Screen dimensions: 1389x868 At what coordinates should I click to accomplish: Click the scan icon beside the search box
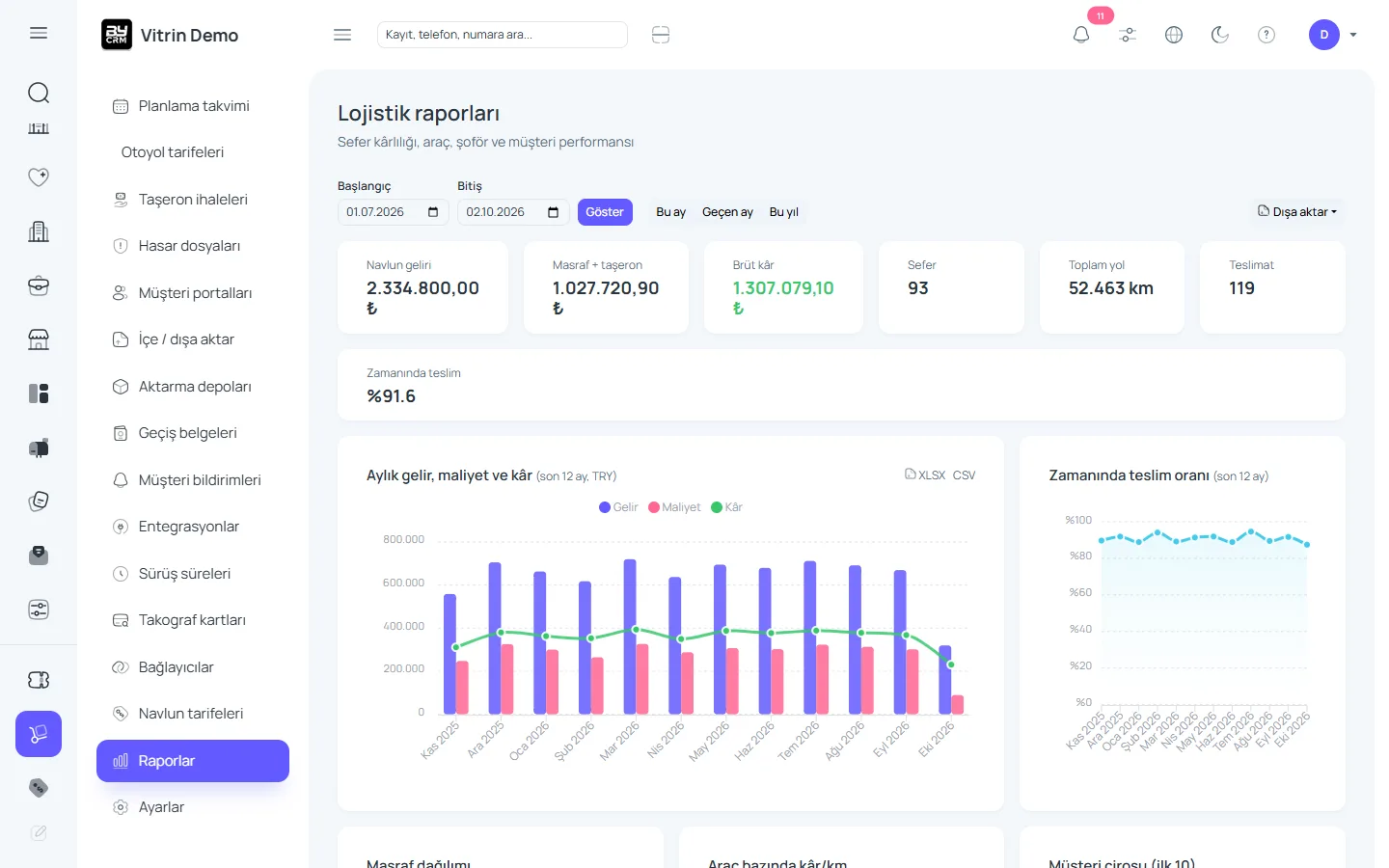(x=661, y=35)
